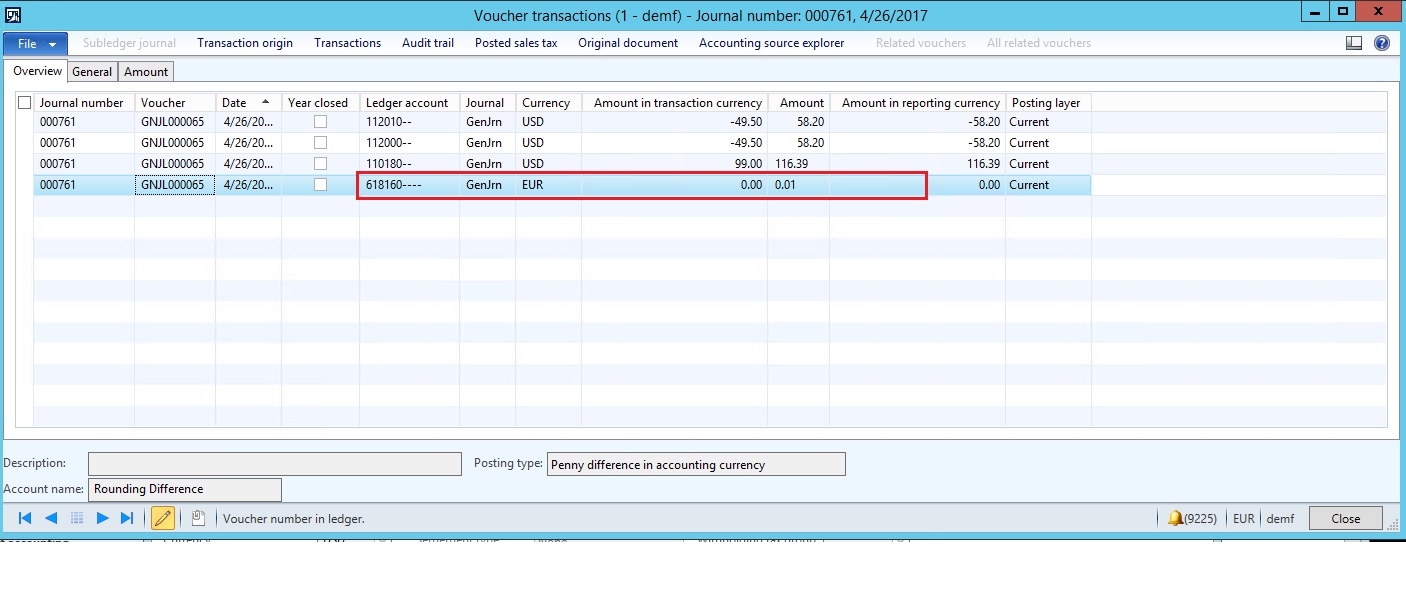1406x592 pixels.
Task: Open the notifications bell icon
Action: tap(1175, 518)
